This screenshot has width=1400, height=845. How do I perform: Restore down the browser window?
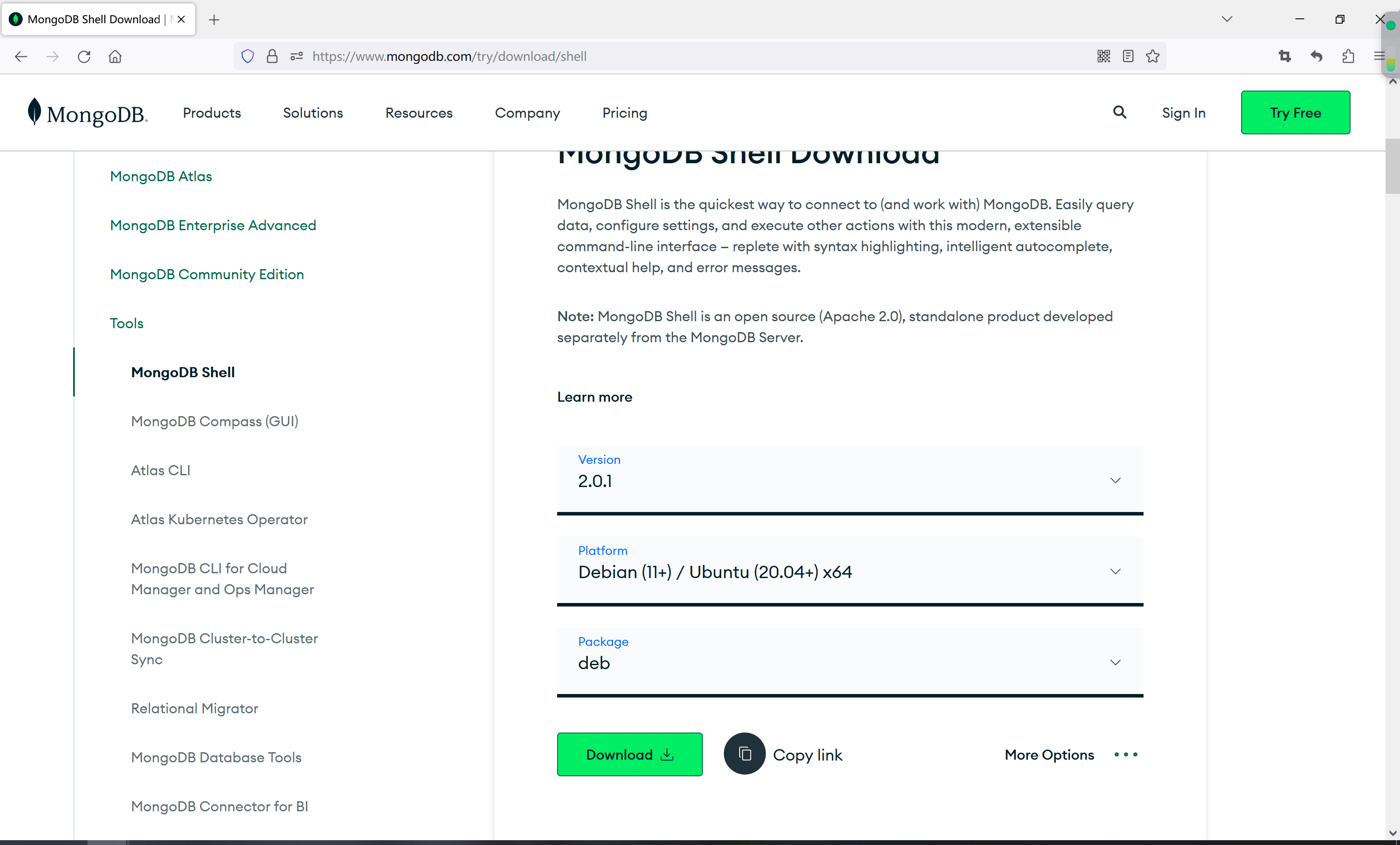1340,19
